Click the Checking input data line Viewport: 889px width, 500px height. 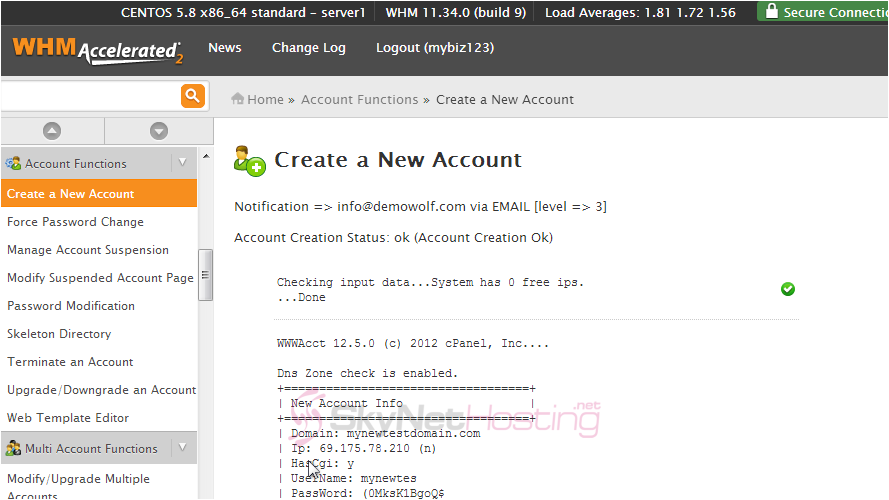click(x=430, y=282)
